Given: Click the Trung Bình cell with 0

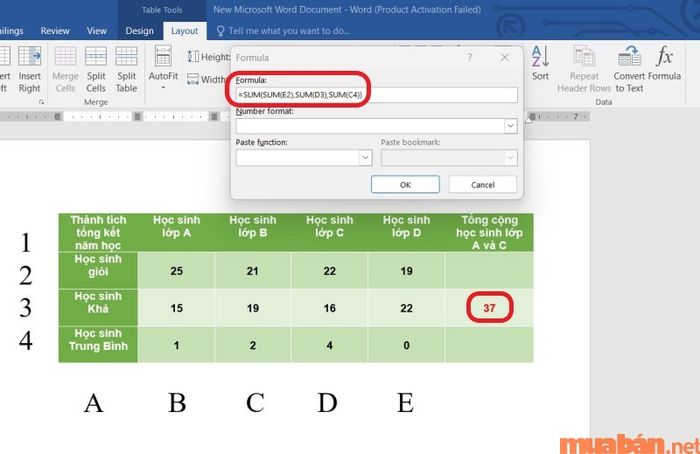Looking at the screenshot, I should click(406, 345).
